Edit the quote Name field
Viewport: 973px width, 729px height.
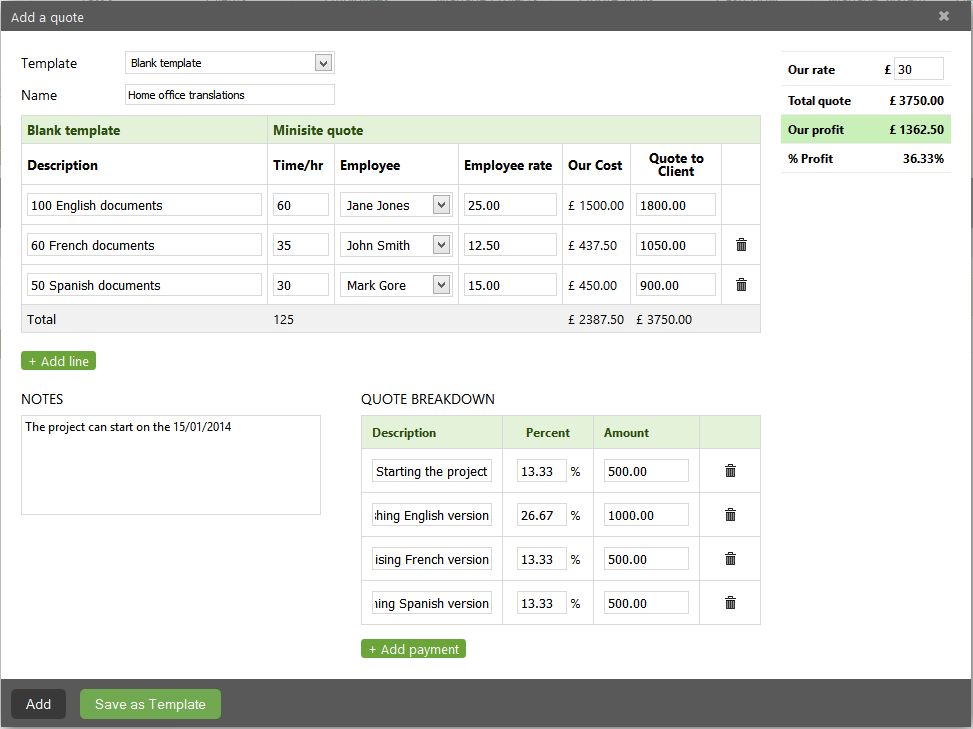[x=230, y=95]
